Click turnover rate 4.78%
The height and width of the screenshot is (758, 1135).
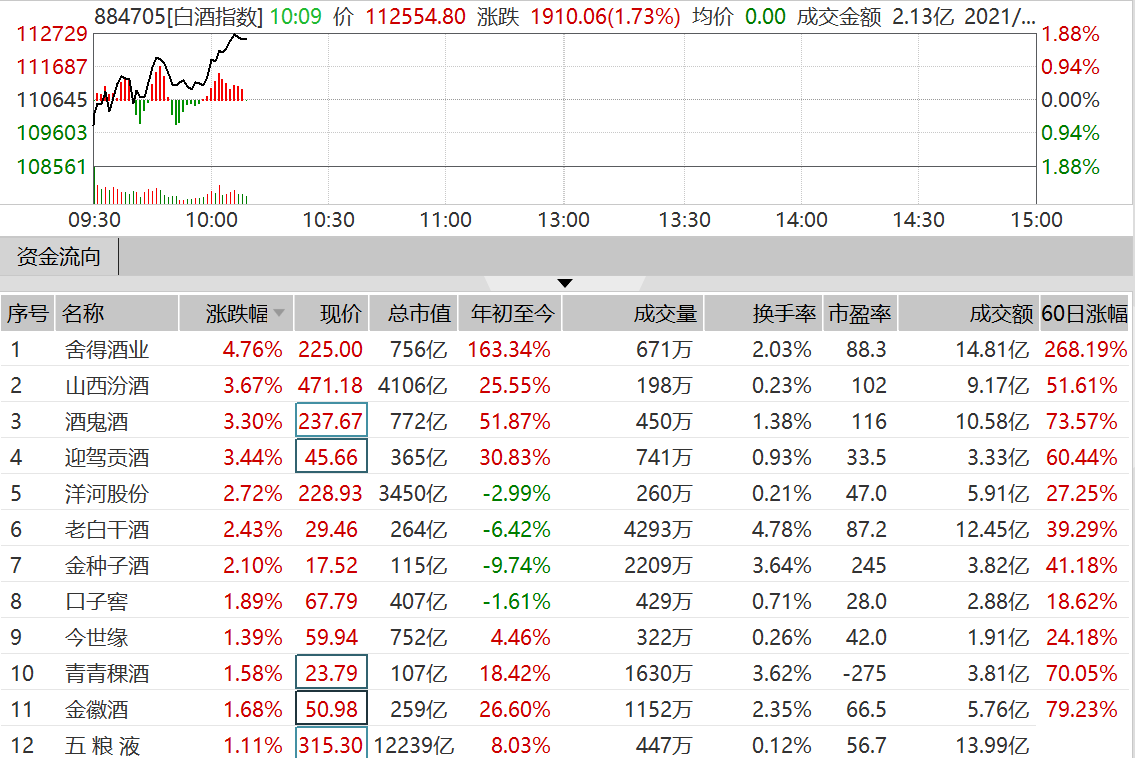(782, 530)
